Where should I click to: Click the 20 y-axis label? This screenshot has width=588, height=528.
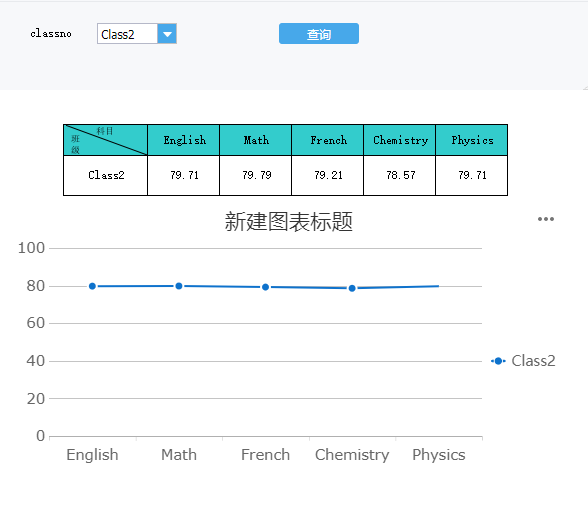(36, 399)
